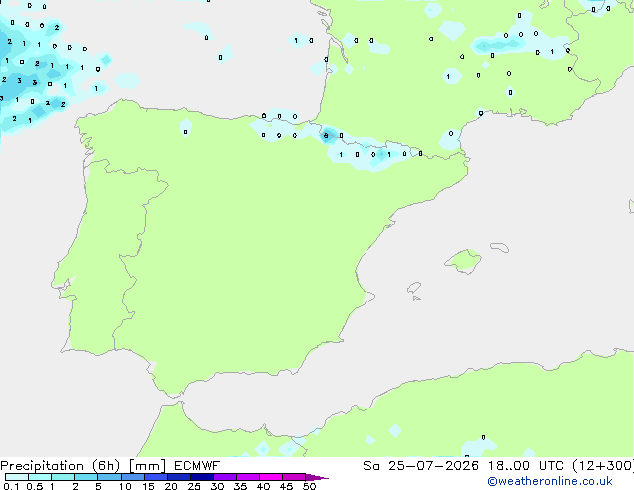
Task: Click the 35–40 mm legend color box
Action: pyautogui.click(x=247, y=477)
